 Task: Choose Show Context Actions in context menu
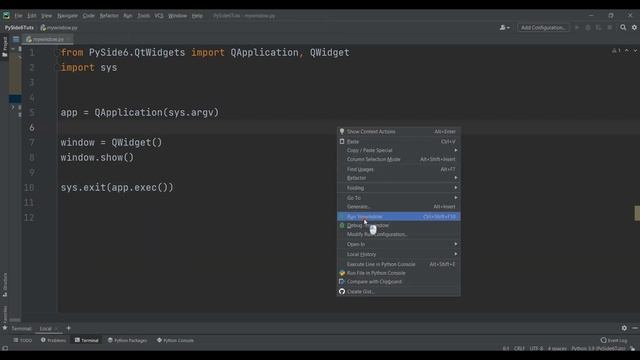[399, 131]
